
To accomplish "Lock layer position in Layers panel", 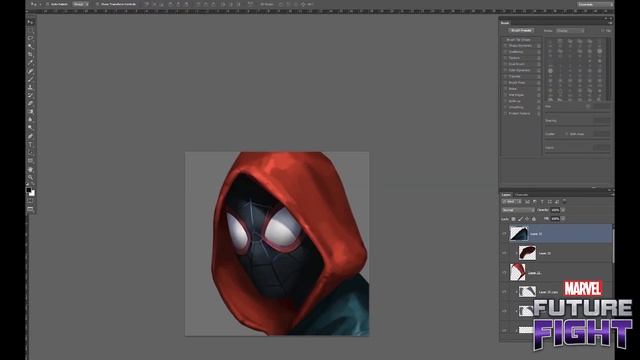I will (x=527, y=219).
